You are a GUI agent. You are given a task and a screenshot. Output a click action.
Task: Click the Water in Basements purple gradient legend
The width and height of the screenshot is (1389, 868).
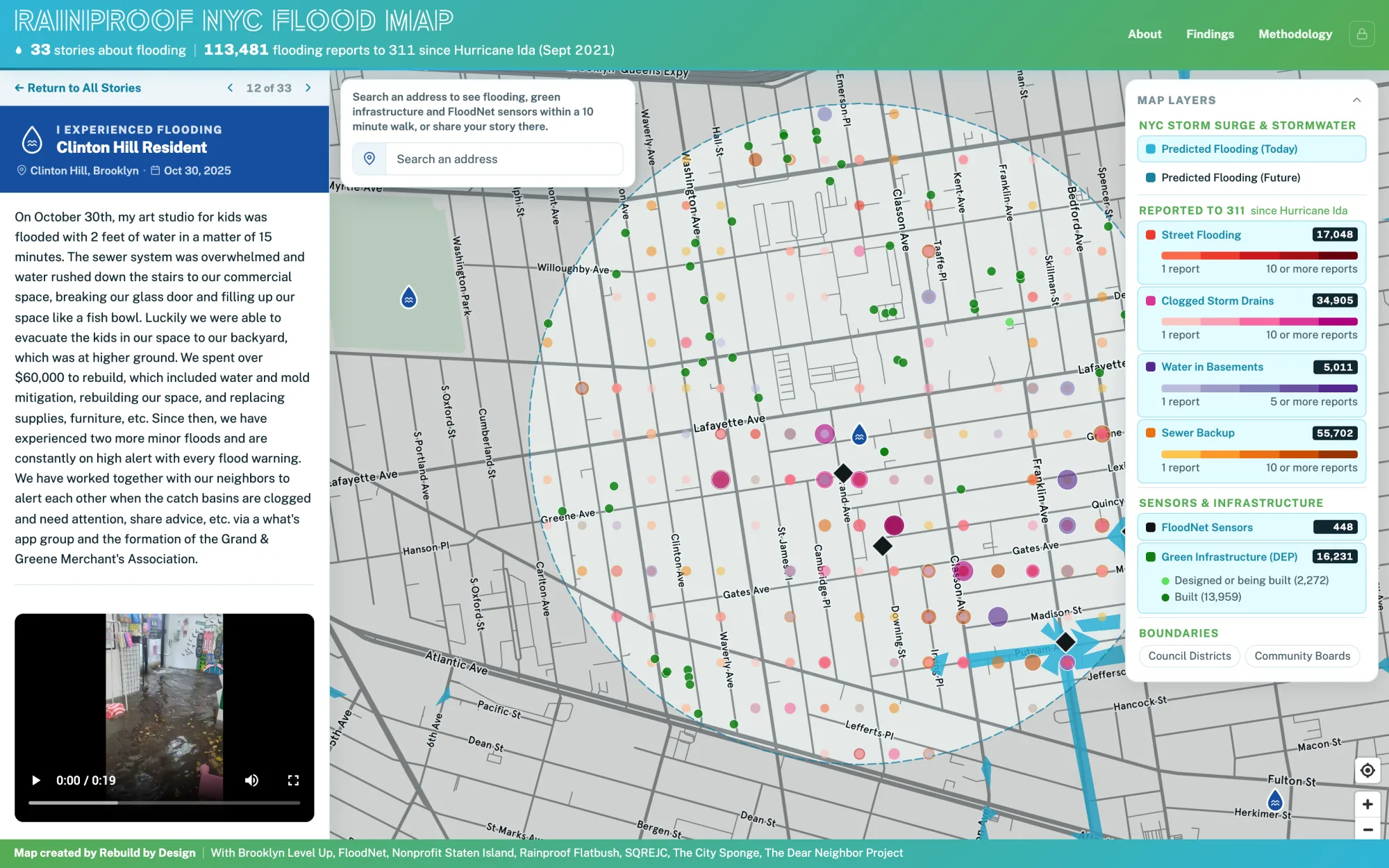tap(1259, 388)
